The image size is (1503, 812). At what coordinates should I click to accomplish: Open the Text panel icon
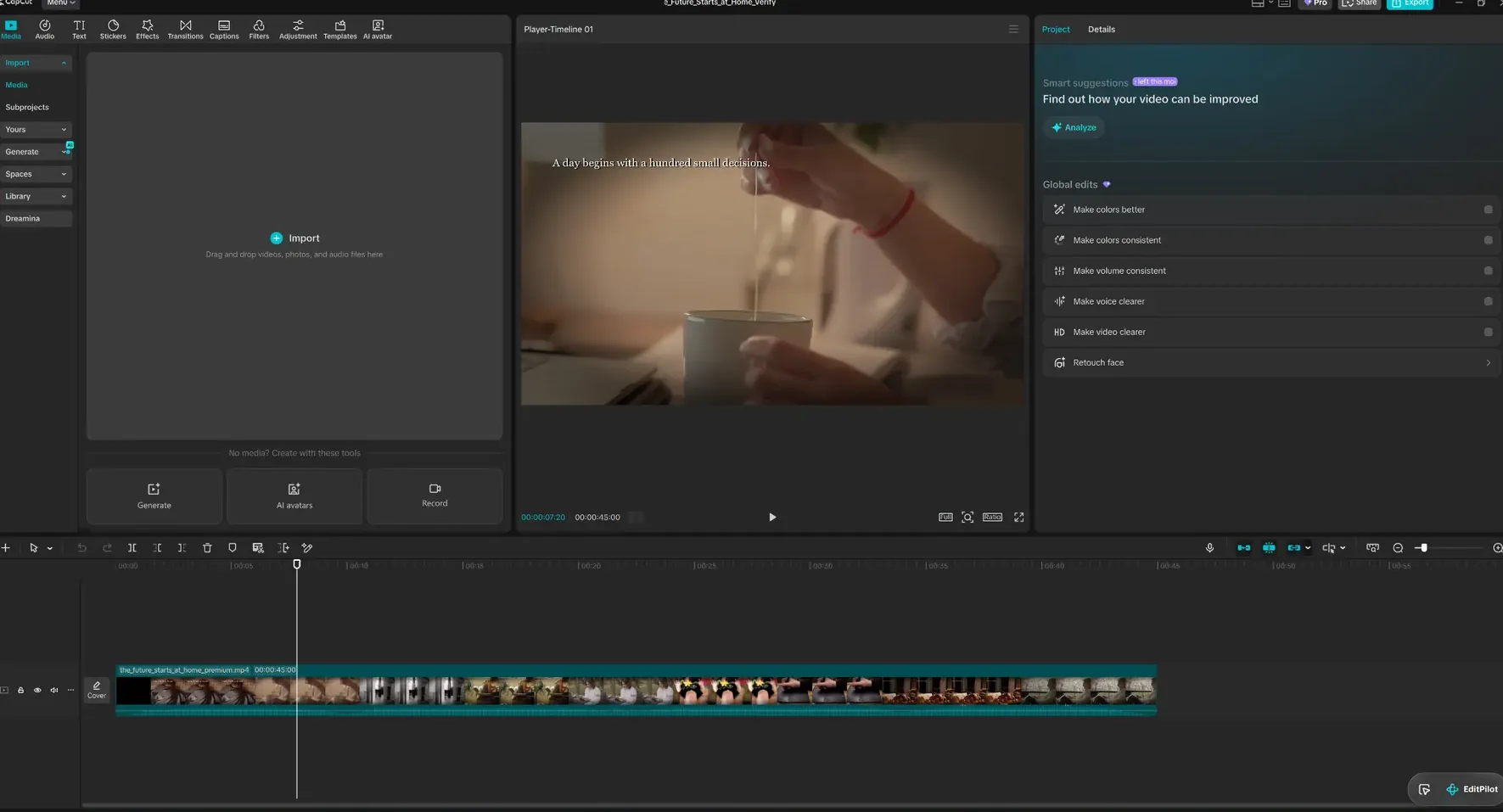click(x=79, y=30)
